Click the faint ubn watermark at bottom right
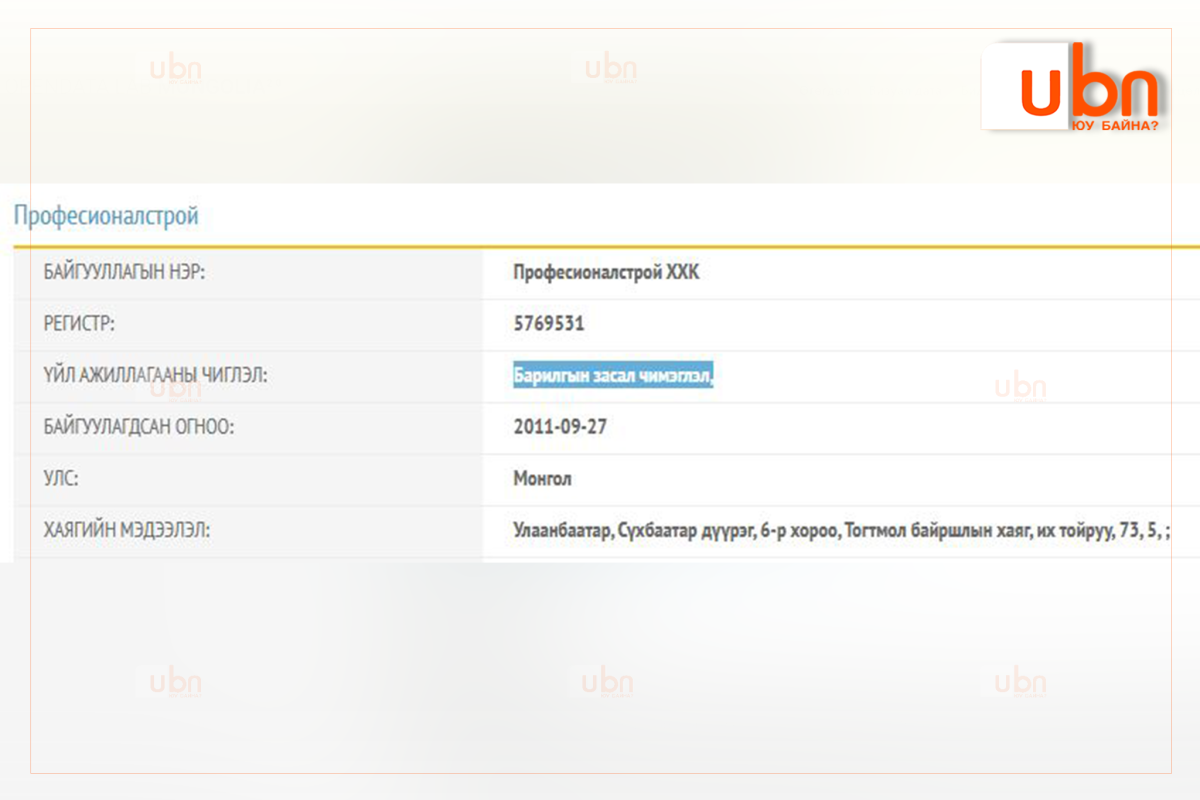This screenshot has height=800, width=1200. 1020,683
